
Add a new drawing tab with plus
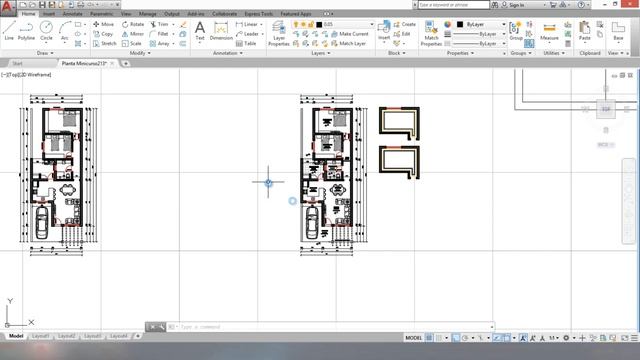tap(126, 63)
